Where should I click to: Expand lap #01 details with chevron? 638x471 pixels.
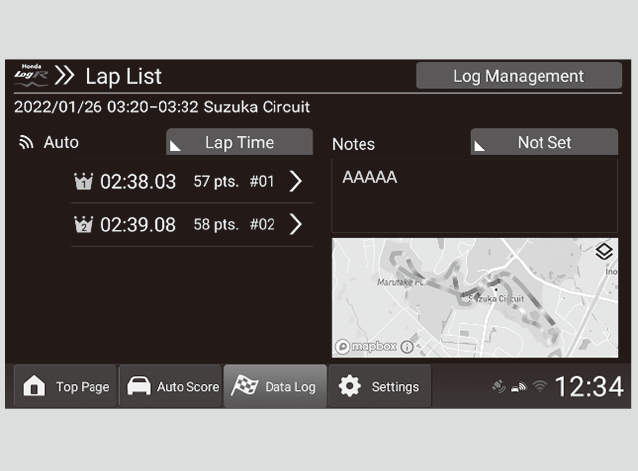(x=295, y=181)
